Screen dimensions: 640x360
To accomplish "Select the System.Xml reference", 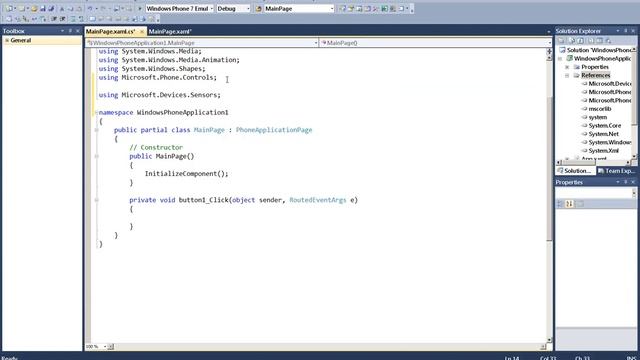I will point(603,151).
